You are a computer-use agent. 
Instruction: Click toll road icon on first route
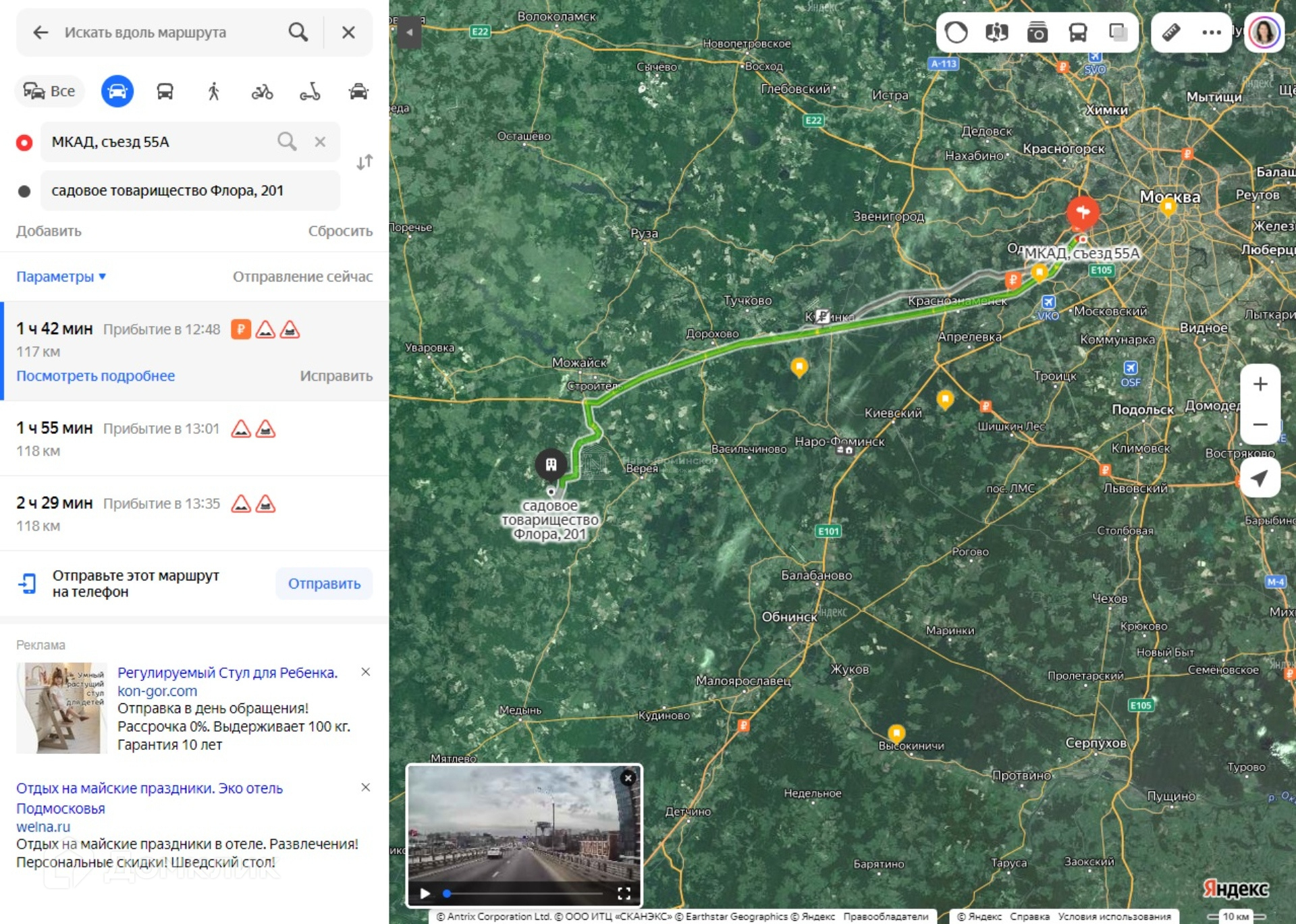[x=241, y=329]
